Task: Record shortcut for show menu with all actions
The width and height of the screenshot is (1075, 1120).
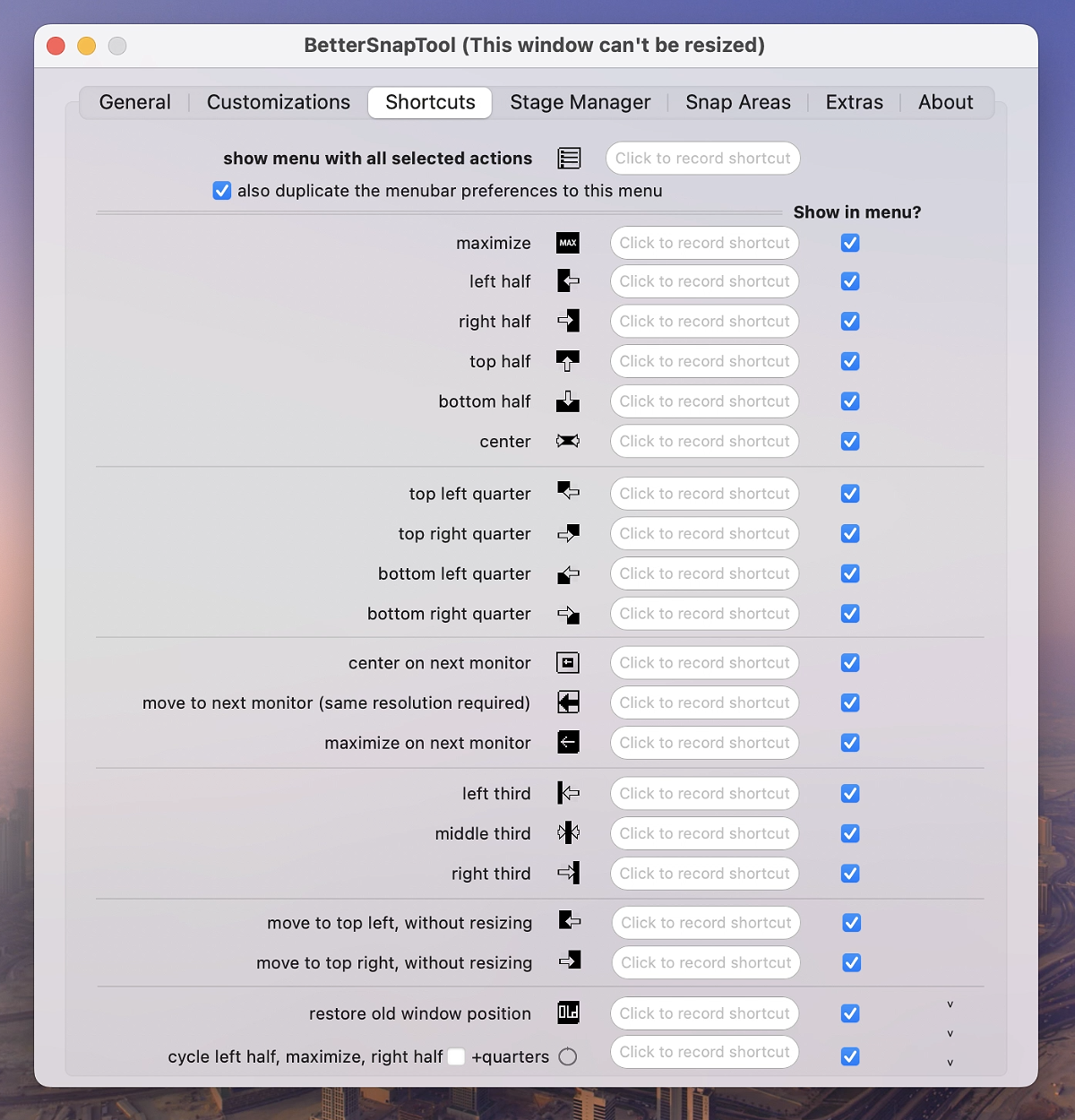Action: (703, 159)
